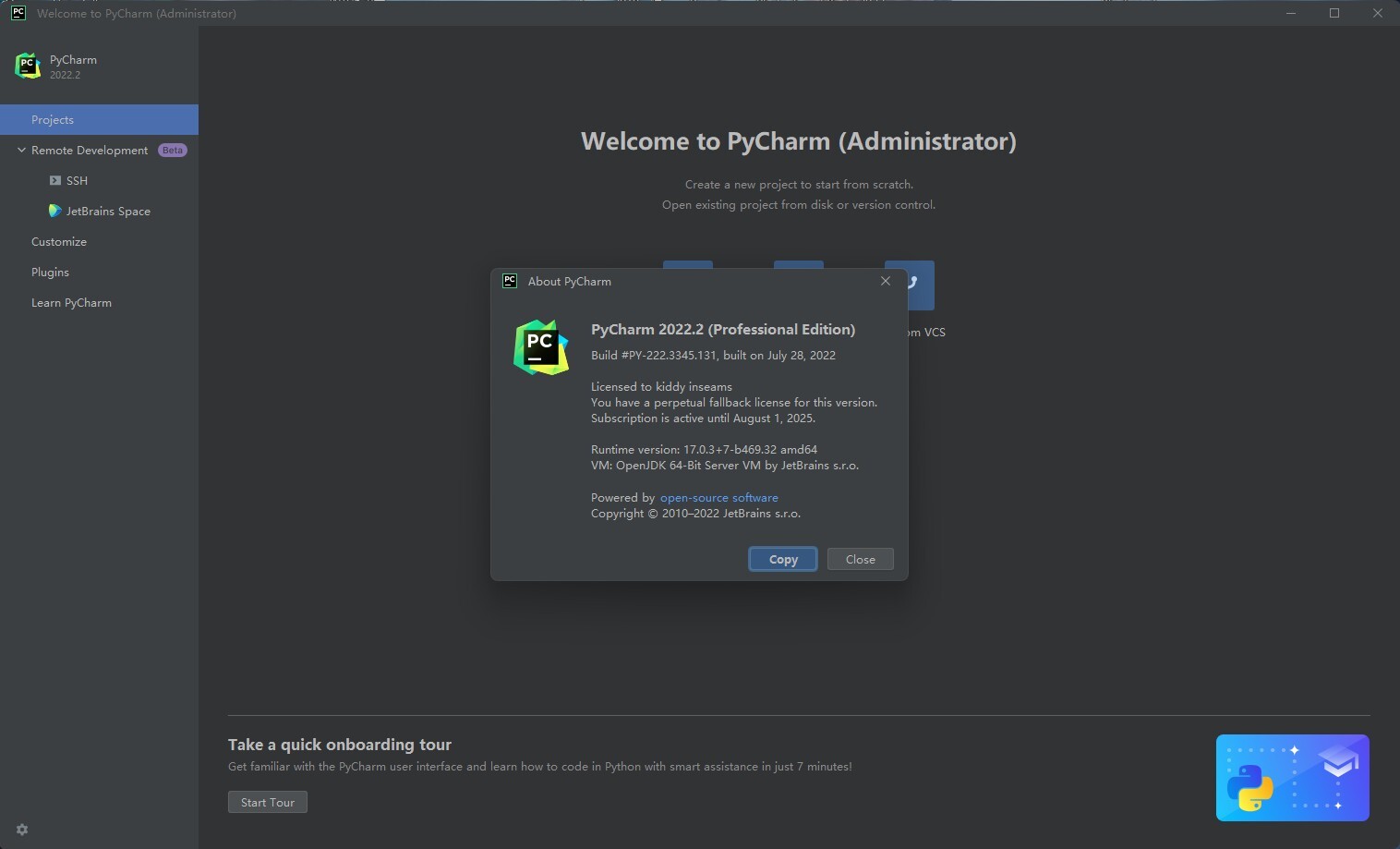Click the PyCharm logo at sidebar top

[x=27, y=65]
